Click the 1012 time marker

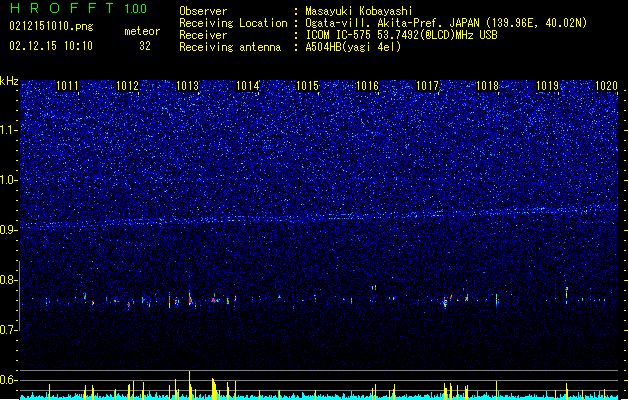pyautogui.click(x=127, y=86)
